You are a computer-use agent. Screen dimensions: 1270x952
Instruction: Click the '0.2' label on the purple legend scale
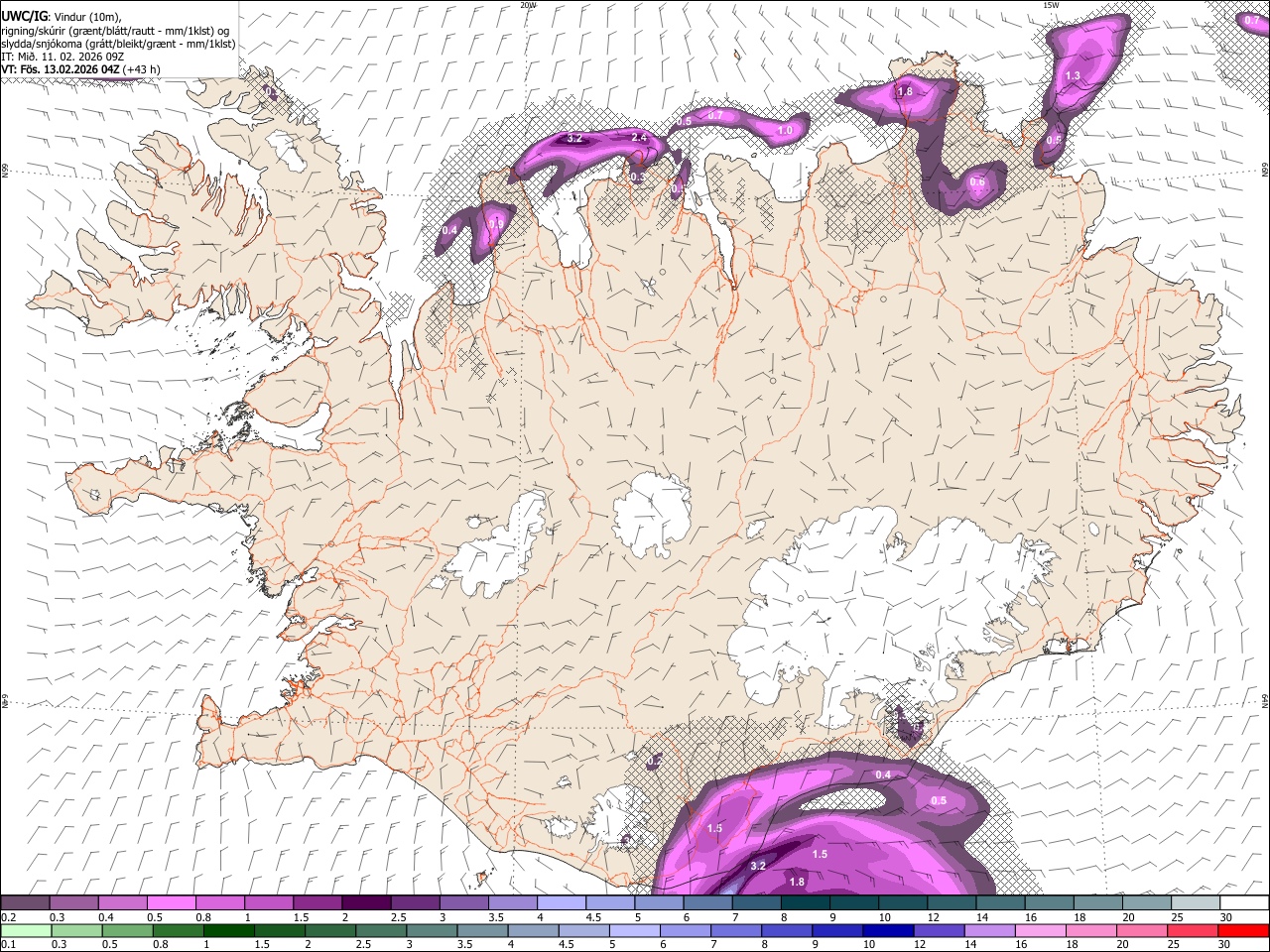[x=8, y=917]
